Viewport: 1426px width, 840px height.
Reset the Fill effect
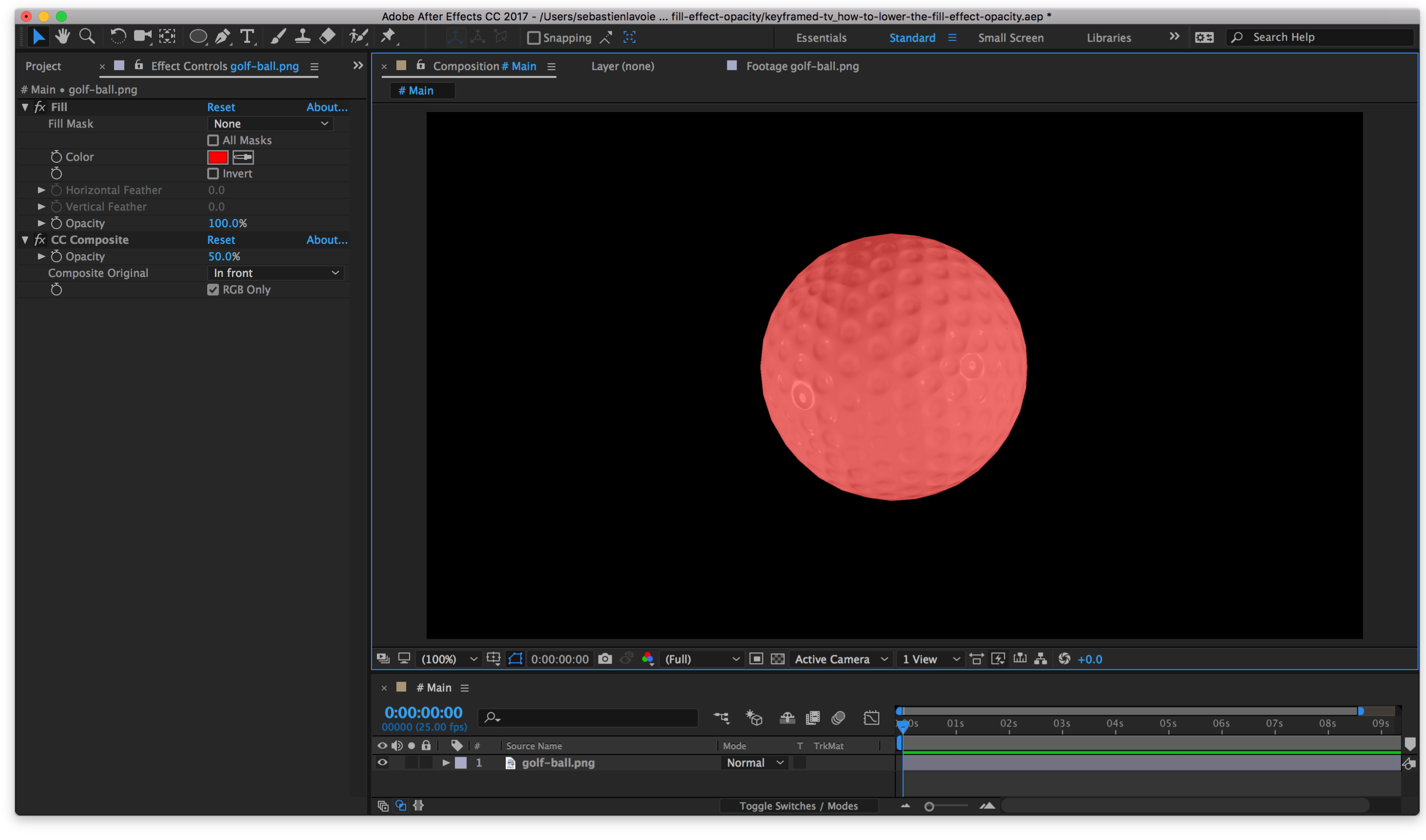coord(221,107)
